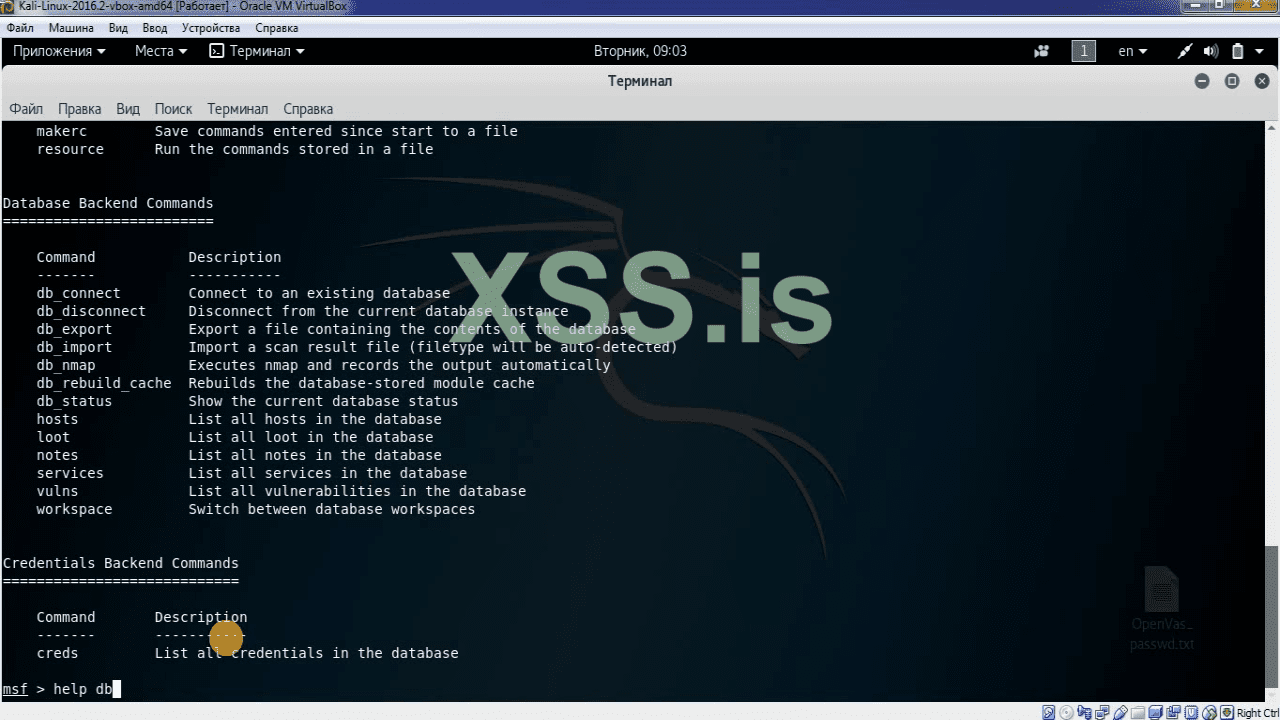
Task: Minimize the Терминал window
Action: tap(1202, 81)
